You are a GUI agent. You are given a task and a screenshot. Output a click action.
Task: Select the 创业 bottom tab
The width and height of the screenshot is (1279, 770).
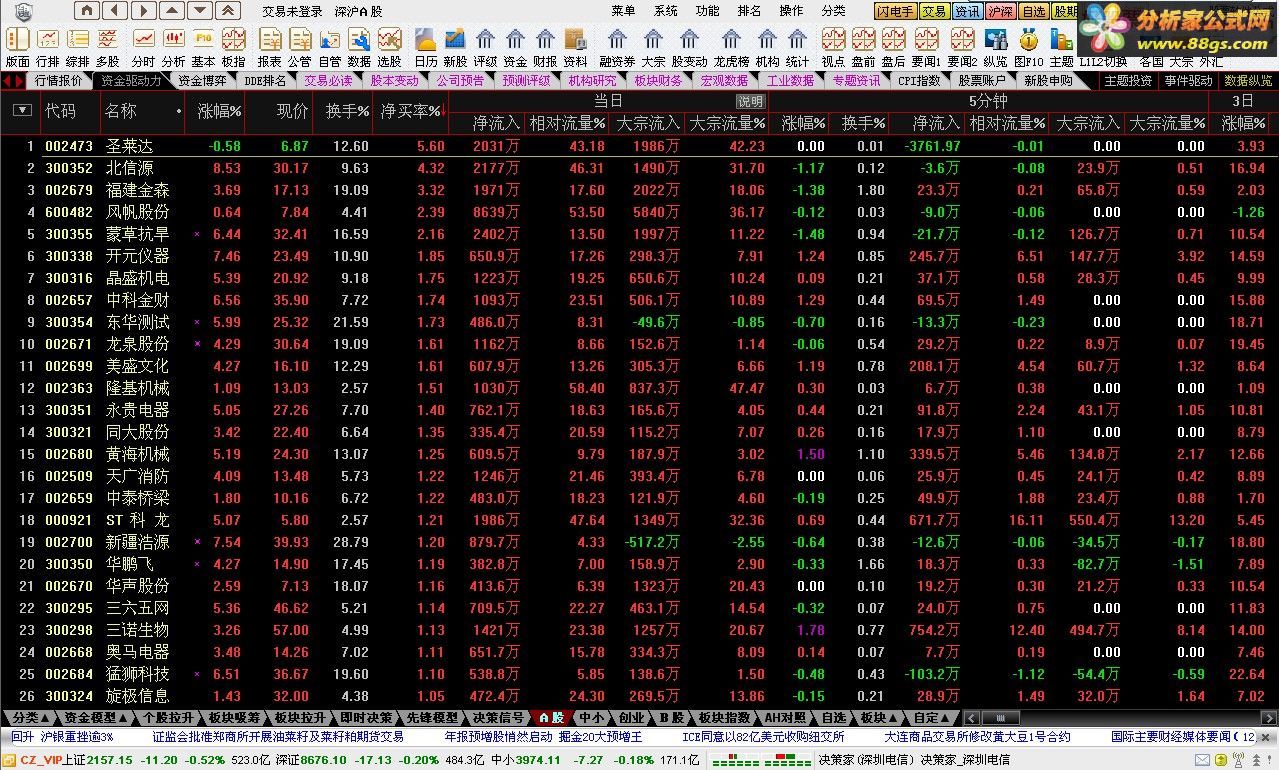coord(632,718)
